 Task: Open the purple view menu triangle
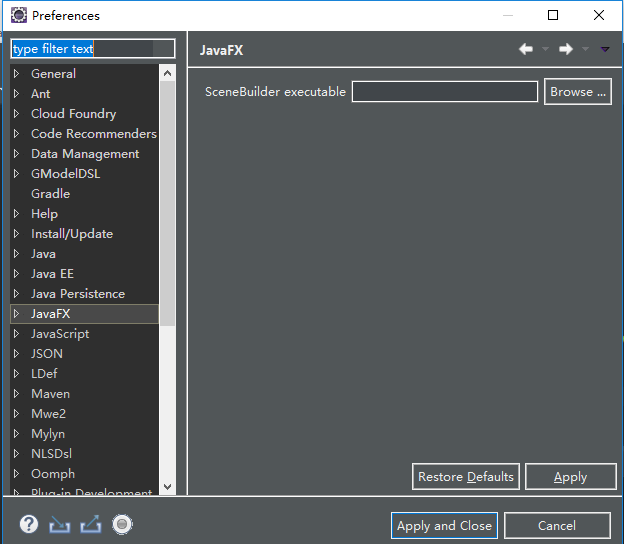click(x=605, y=50)
